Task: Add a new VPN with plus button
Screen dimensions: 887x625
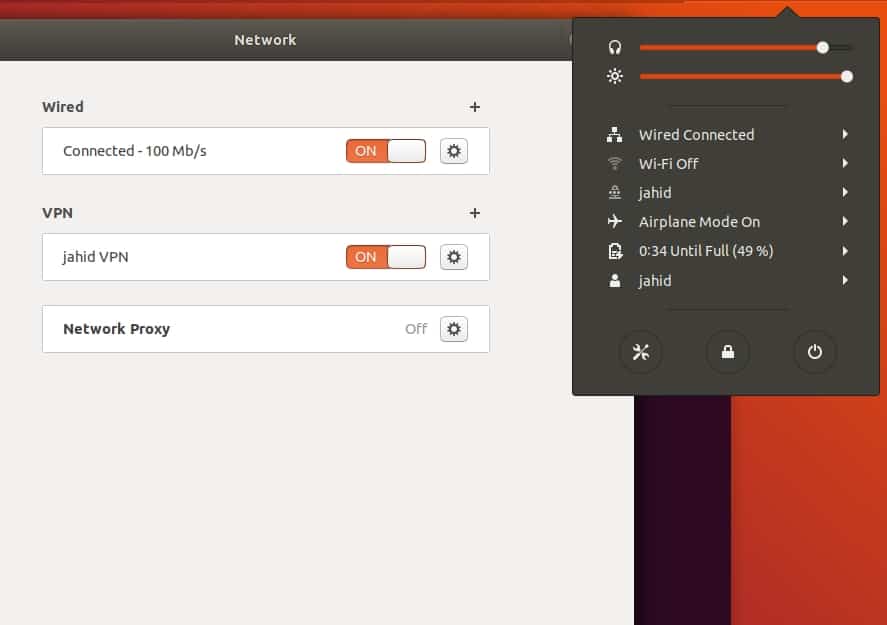Action: tap(475, 212)
